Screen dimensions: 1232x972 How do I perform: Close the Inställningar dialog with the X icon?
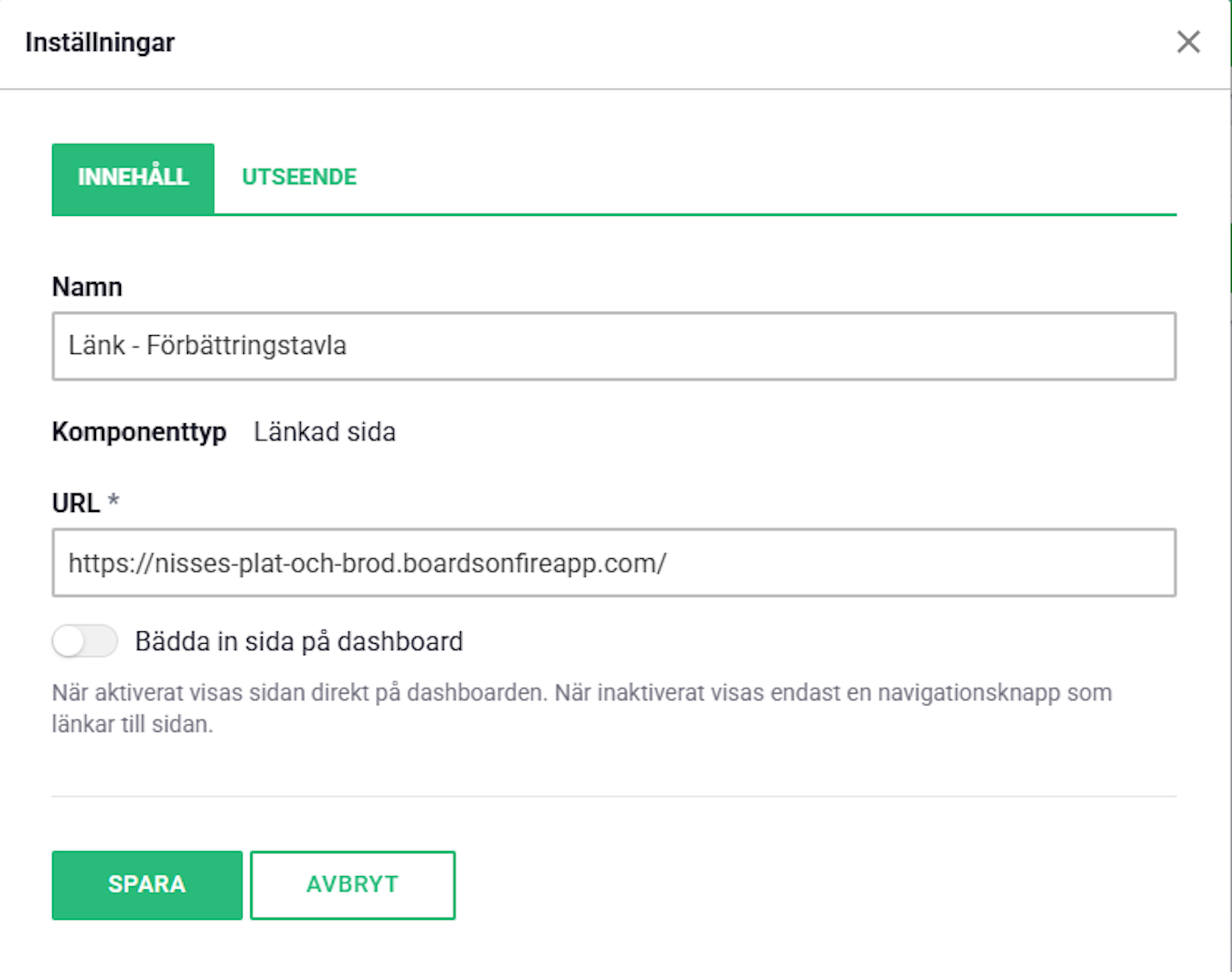point(1188,42)
